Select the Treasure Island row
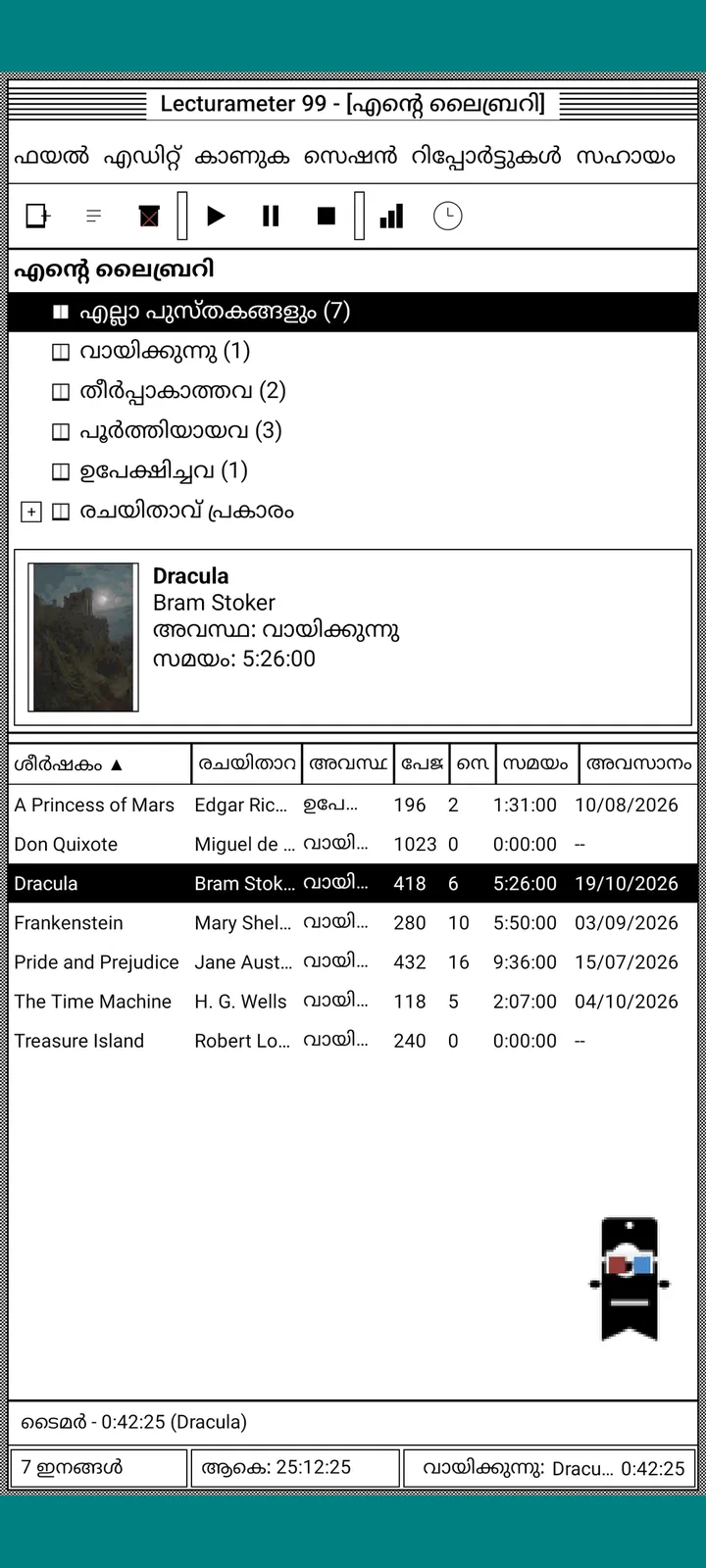Image resolution: width=706 pixels, height=1568 pixels. [353, 1041]
